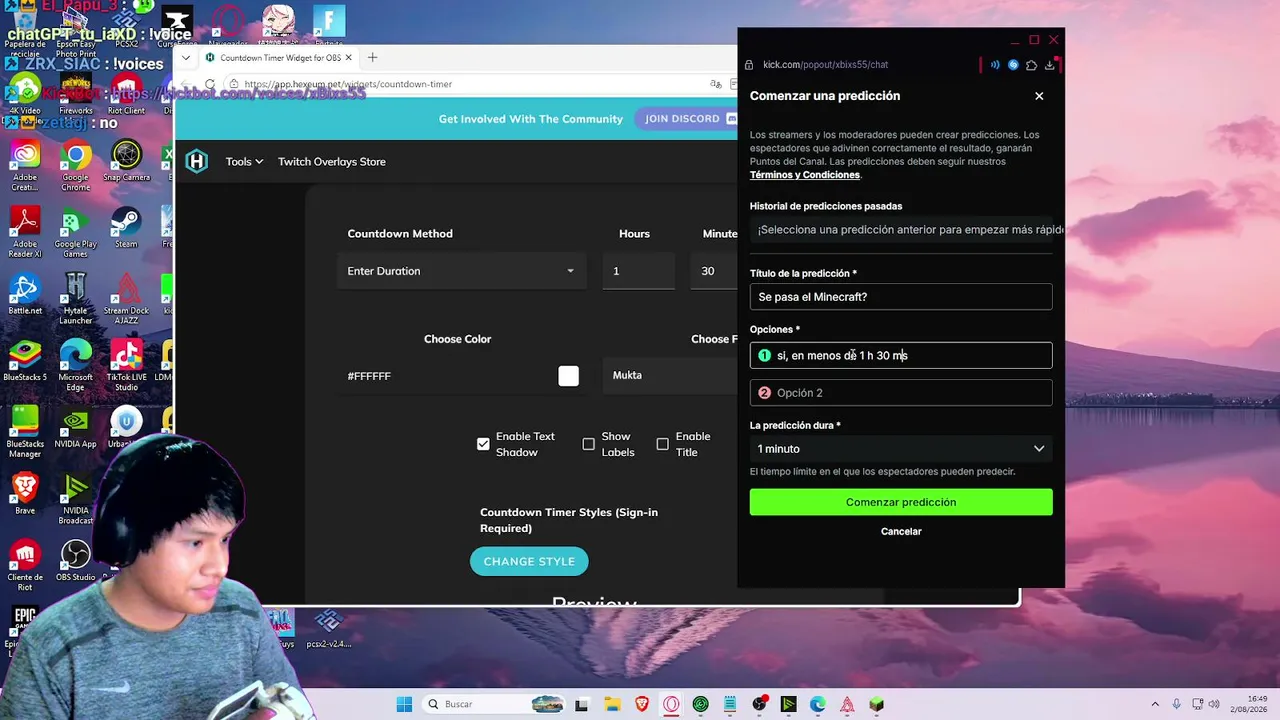
Task: Open Twitch Overlays Store menu item
Action: point(332,162)
